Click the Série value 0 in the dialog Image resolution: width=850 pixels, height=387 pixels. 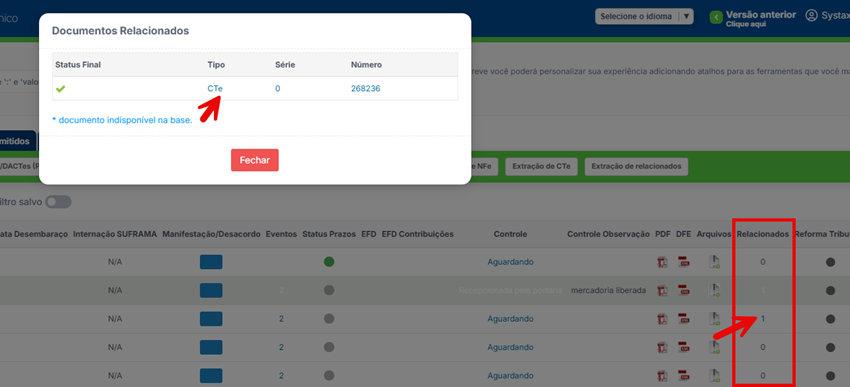click(x=278, y=88)
